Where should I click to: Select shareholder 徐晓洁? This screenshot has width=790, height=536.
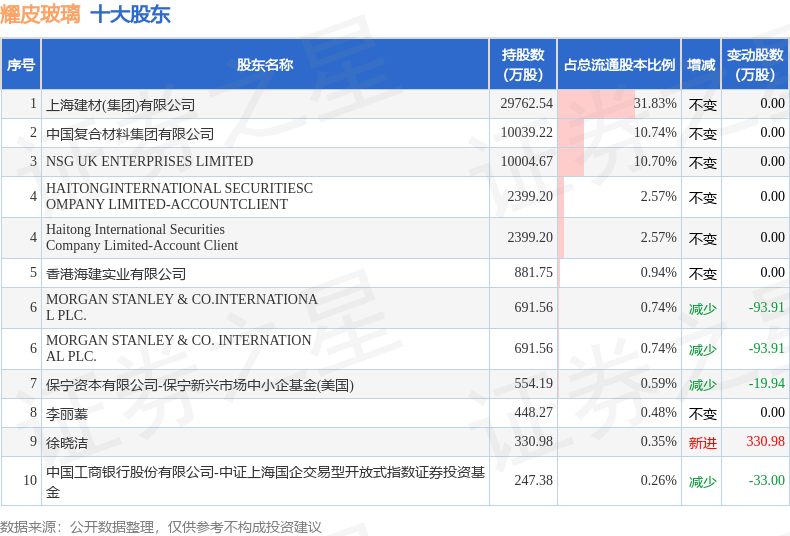tap(67, 443)
